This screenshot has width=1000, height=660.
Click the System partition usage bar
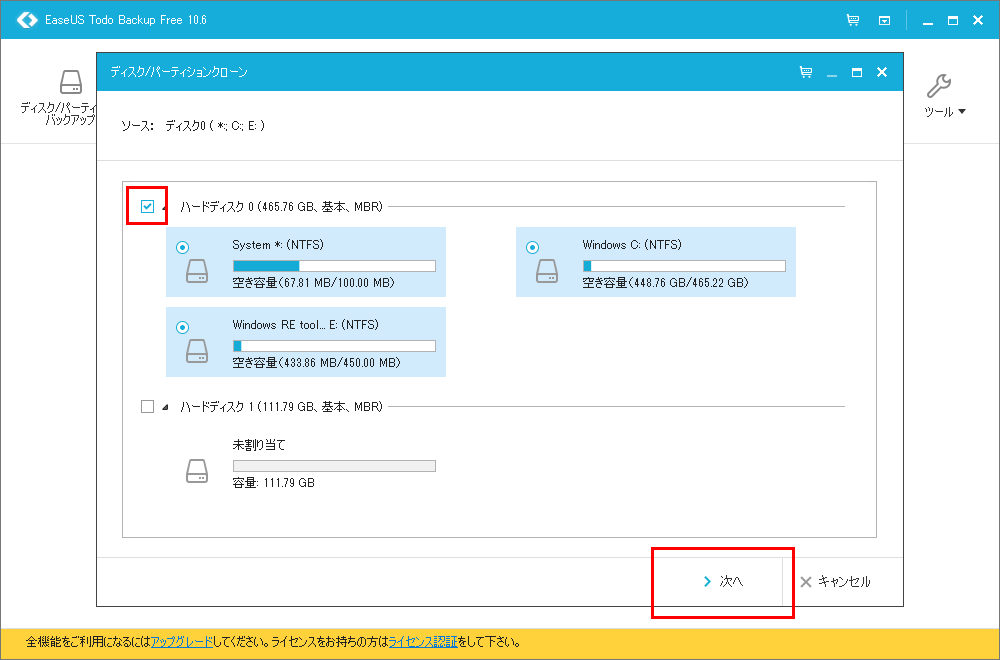pos(334,266)
